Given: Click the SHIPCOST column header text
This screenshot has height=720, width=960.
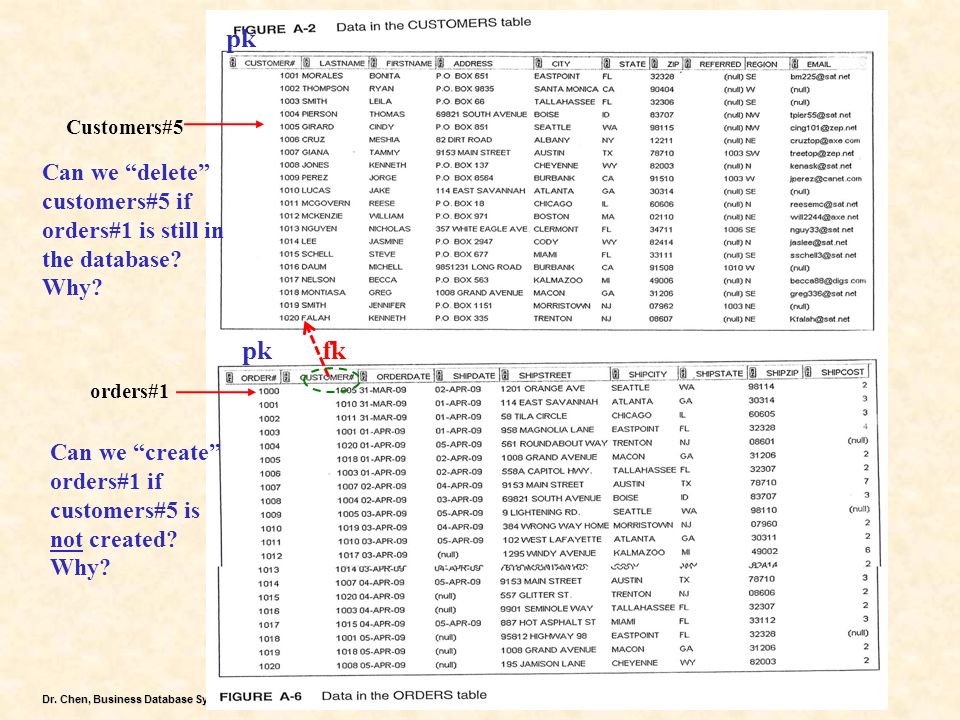Looking at the screenshot, I should point(842,372).
